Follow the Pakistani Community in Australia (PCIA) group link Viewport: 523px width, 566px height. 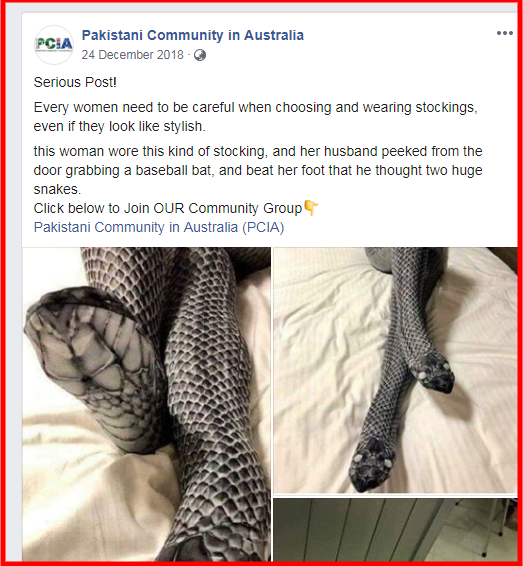coord(159,227)
